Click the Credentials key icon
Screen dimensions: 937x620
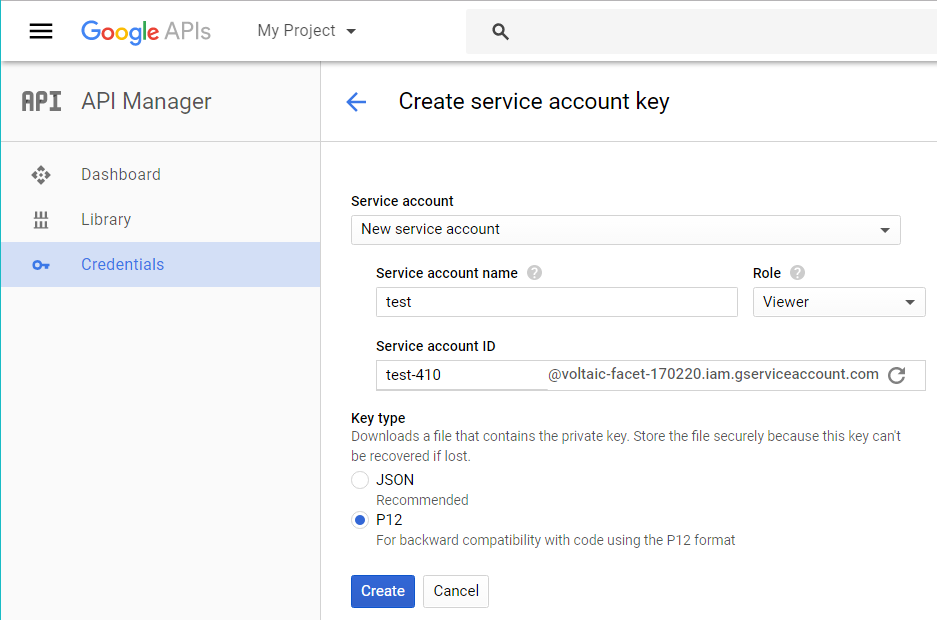41,265
